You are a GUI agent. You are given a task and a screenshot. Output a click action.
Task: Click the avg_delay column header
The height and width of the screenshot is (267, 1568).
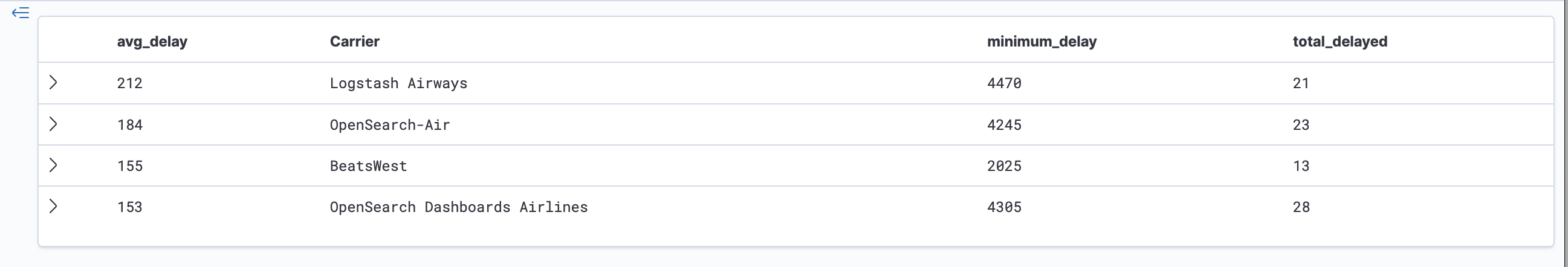coord(152,41)
